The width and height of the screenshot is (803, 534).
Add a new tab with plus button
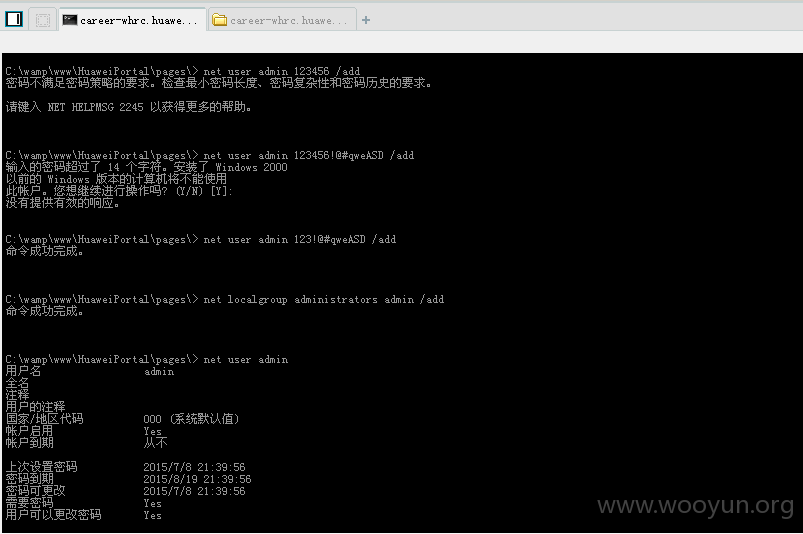pos(366,20)
